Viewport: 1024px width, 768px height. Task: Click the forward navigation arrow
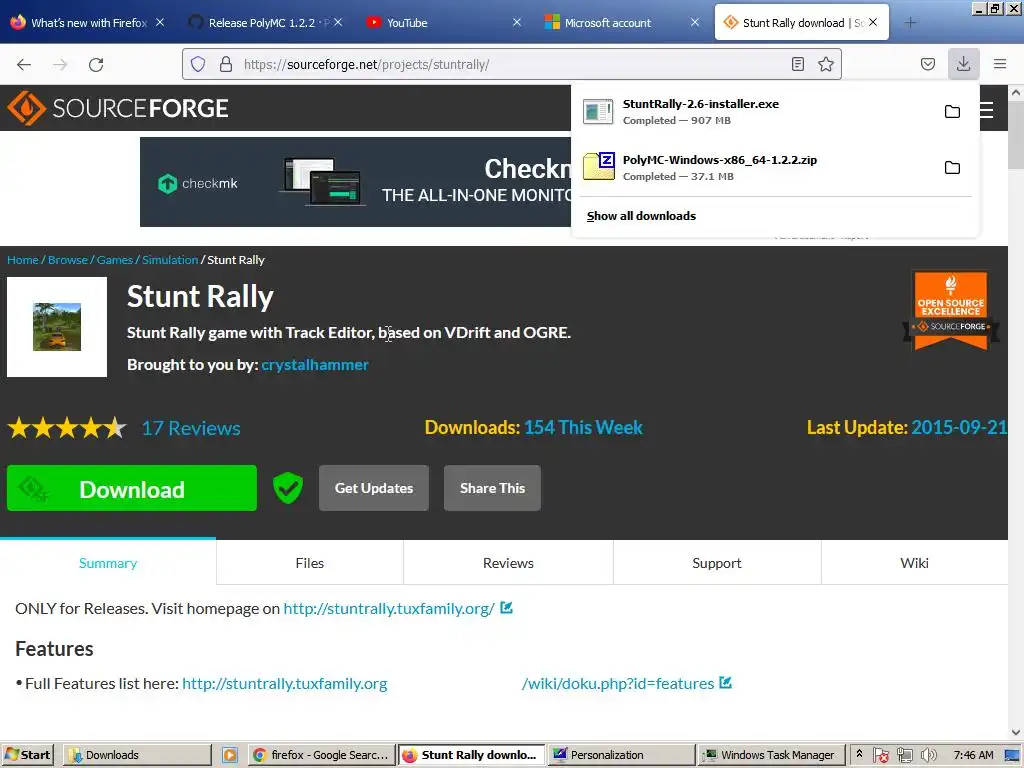[x=60, y=64]
